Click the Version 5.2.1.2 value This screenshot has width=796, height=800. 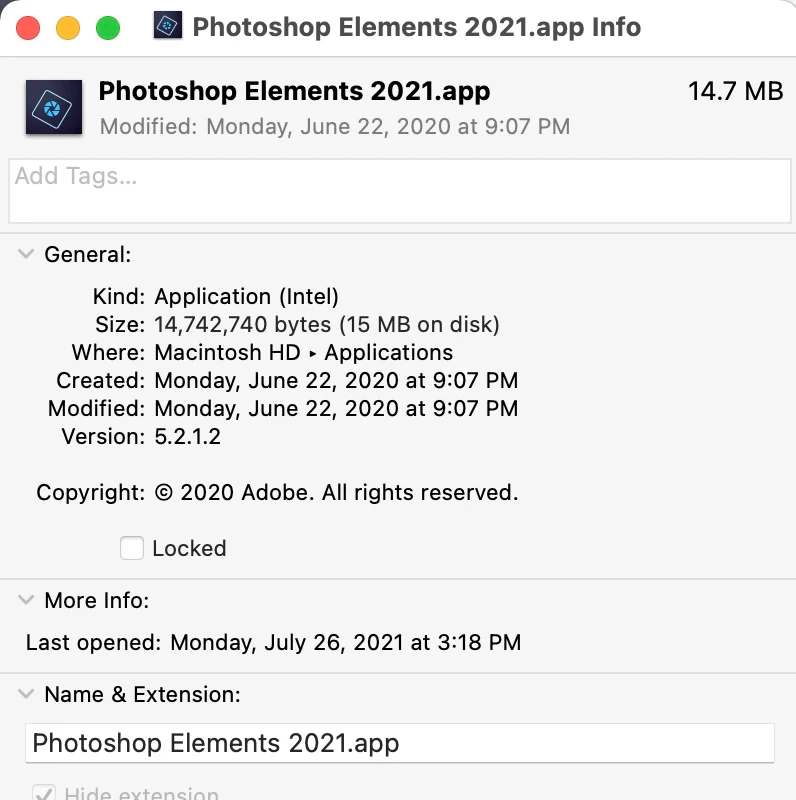click(x=188, y=436)
